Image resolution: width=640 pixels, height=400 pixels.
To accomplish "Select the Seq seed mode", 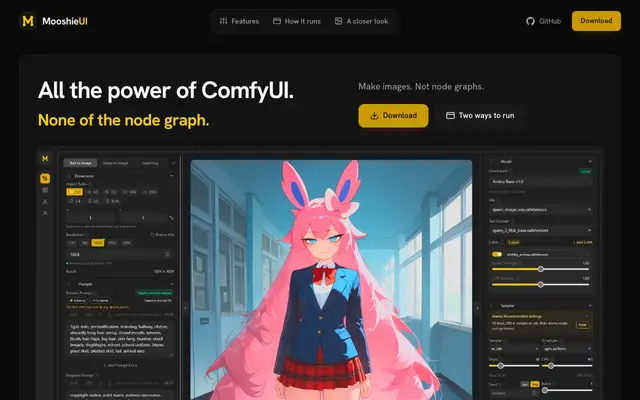I will [524, 384].
